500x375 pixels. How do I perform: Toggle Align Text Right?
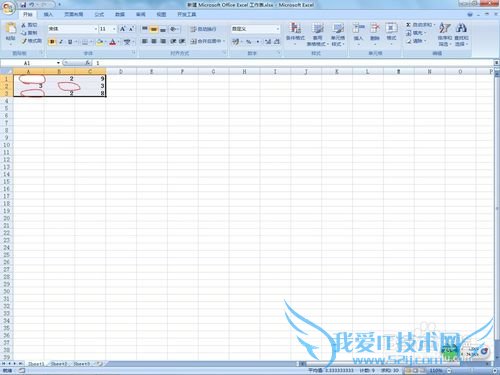point(163,41)
